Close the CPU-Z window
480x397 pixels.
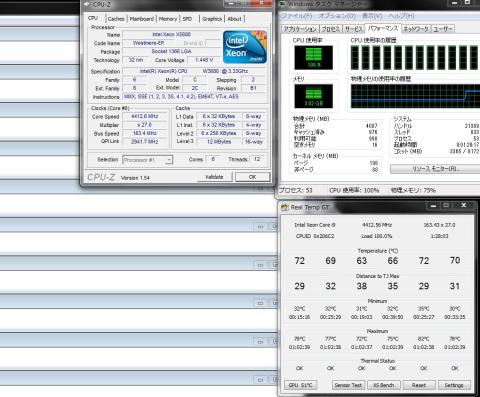[261, 3]
